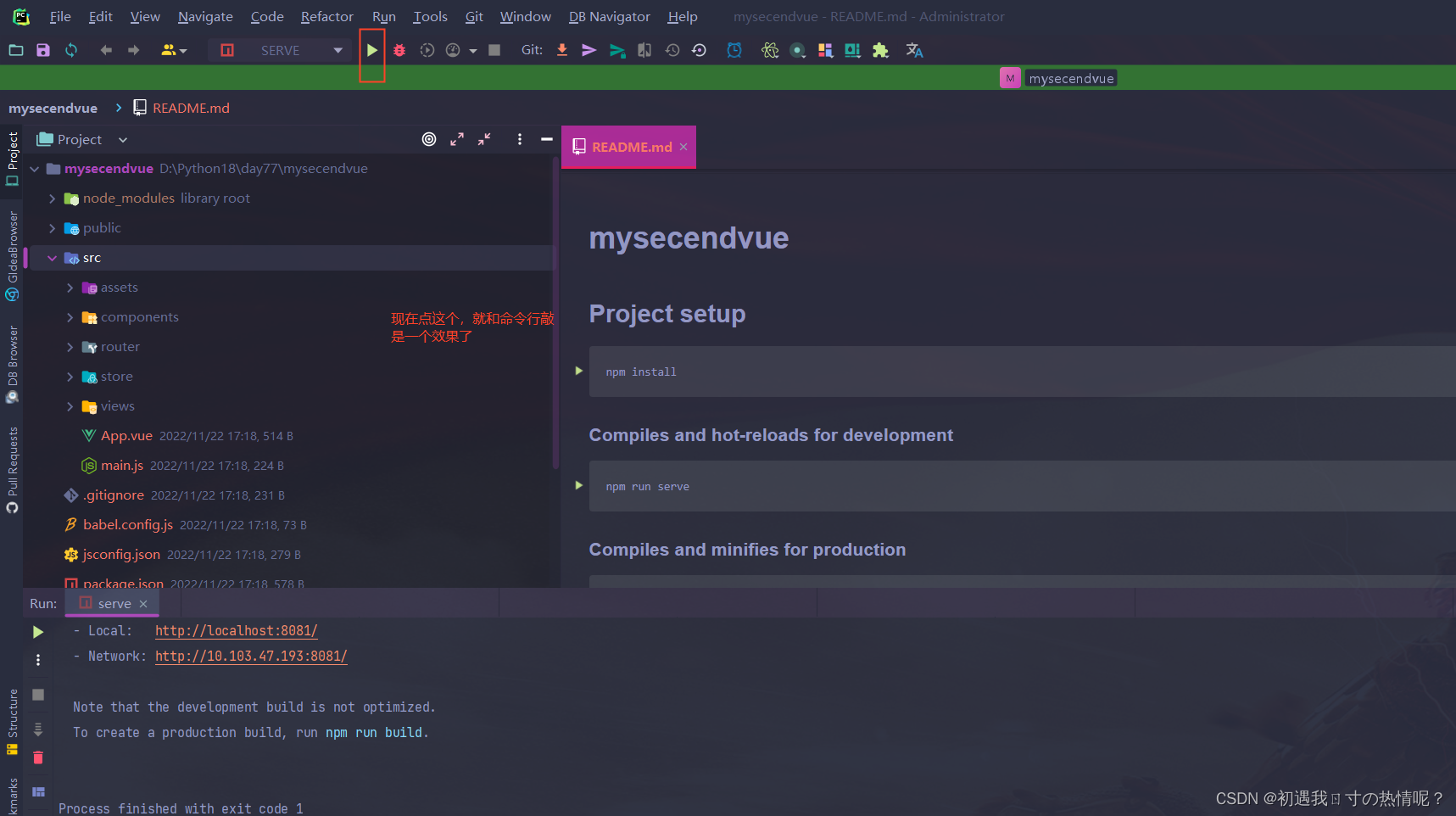Screen dimensions: 1456x816
Task: Push commits with the green Git icon
Action: coord(617,51)
